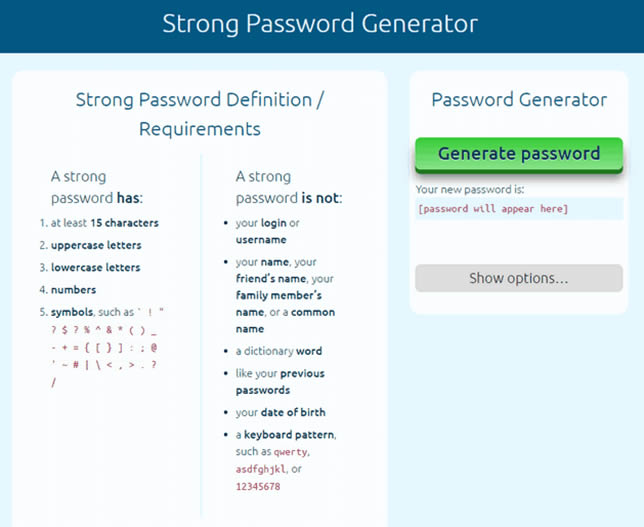Click the Password Generator panel heading

click(x=518, y=100)
